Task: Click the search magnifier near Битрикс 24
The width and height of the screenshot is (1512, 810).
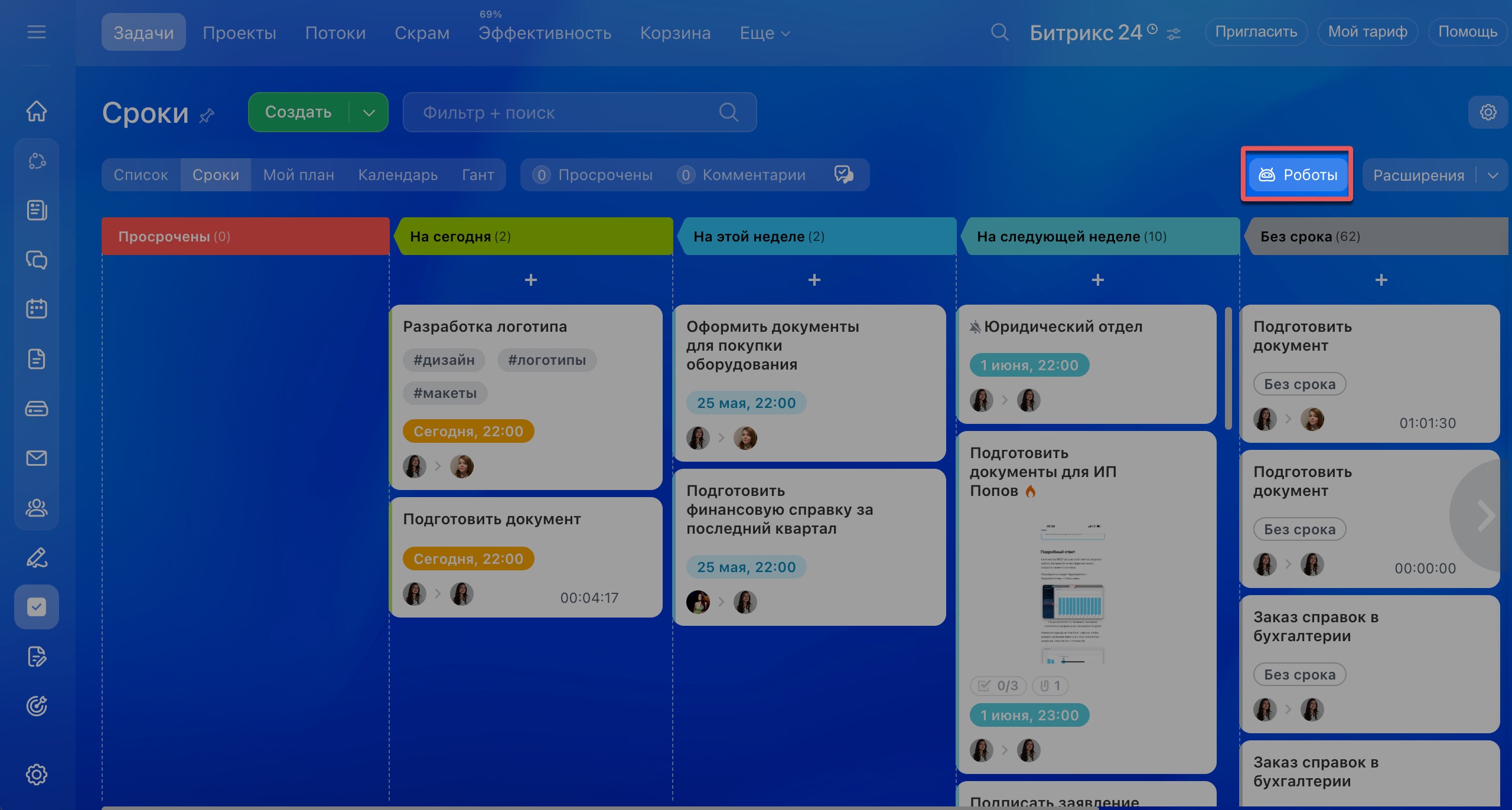Action: (x=999, y=32)
